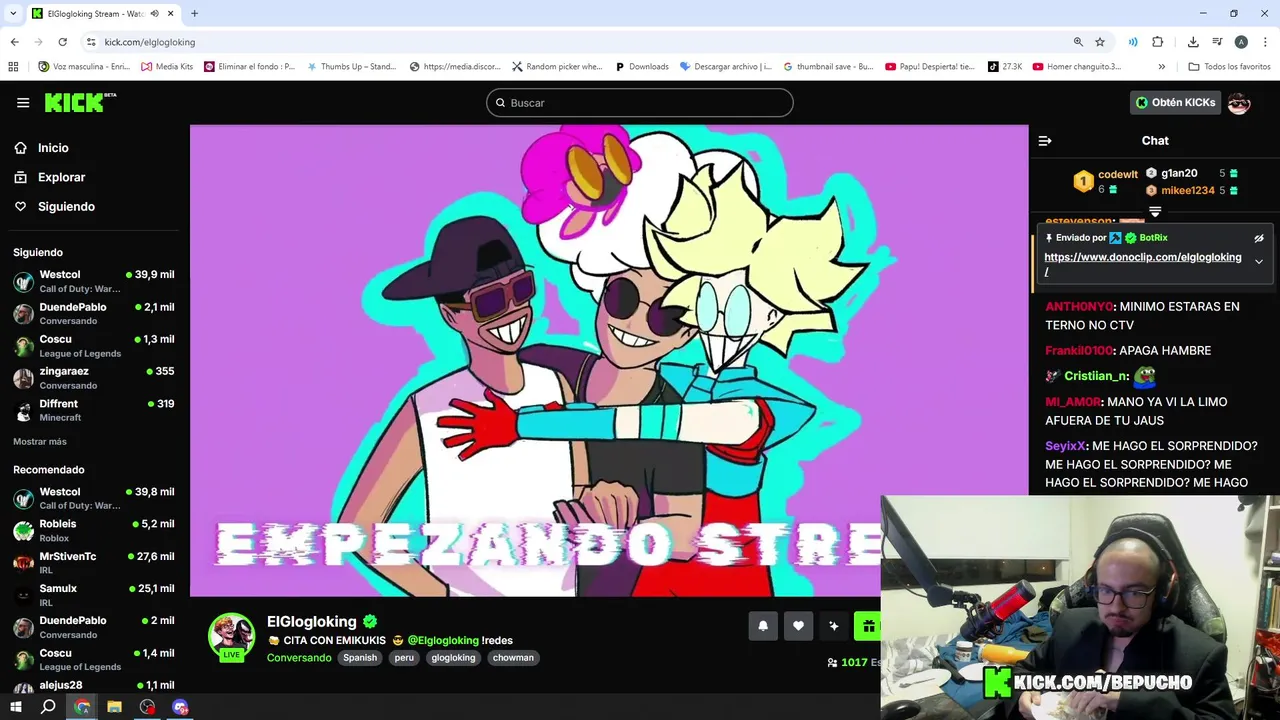The width and height of the screenshot is (1280, 720).
Task: Open Random picker wheel bookmark
Action: pyautogui.click(x=557, y=67)
